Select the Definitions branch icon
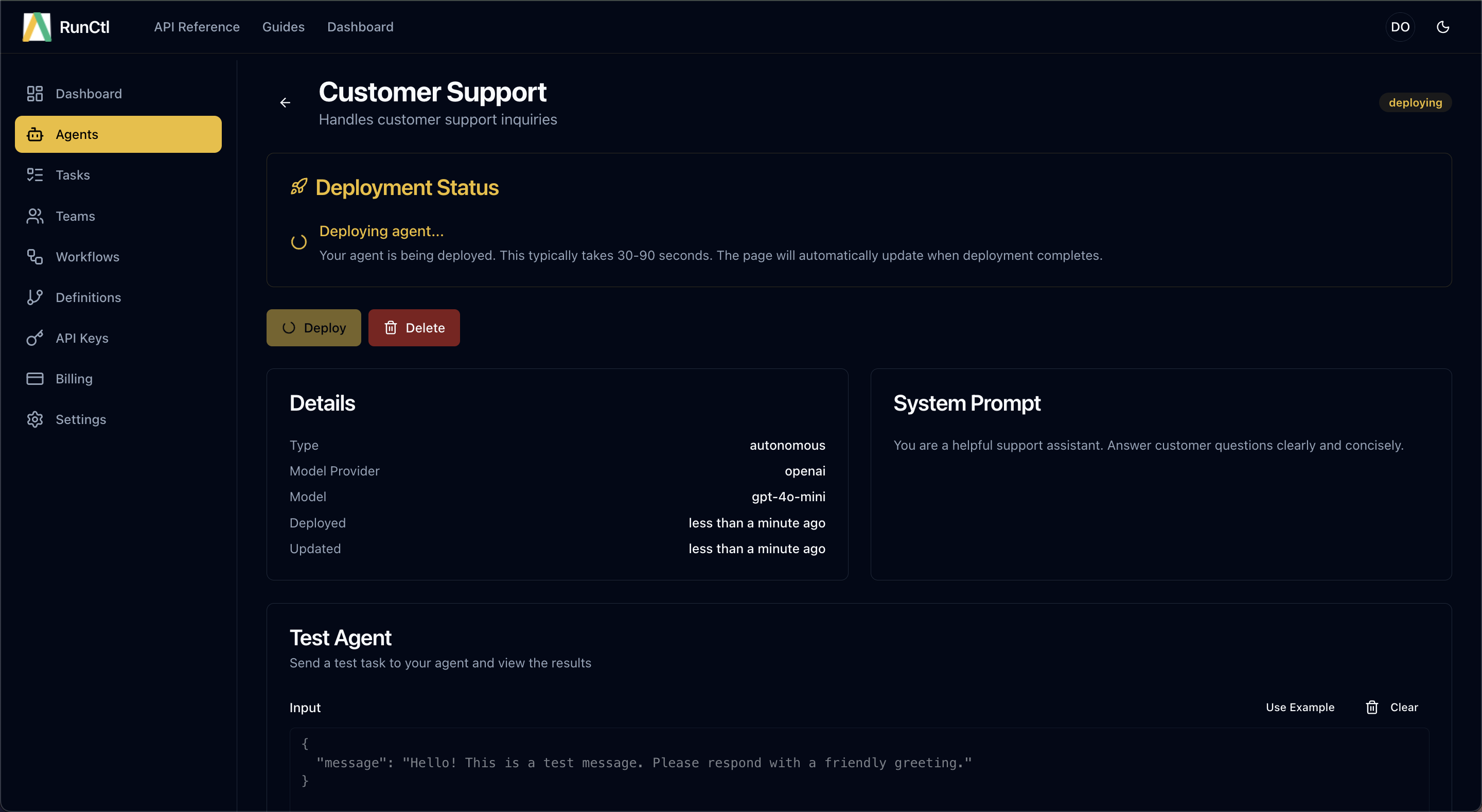This screenshot has height=812, width=1482. coord(35,297)
